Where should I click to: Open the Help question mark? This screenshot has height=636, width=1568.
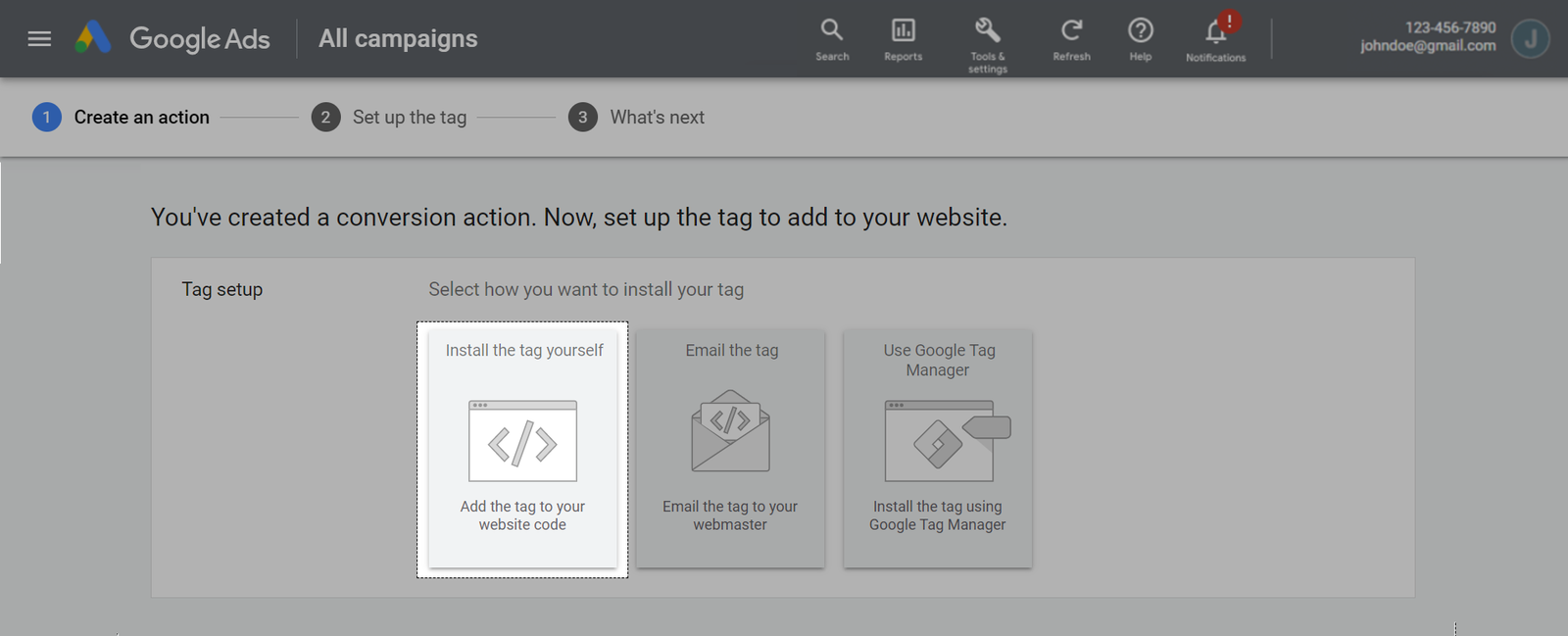1140,39
